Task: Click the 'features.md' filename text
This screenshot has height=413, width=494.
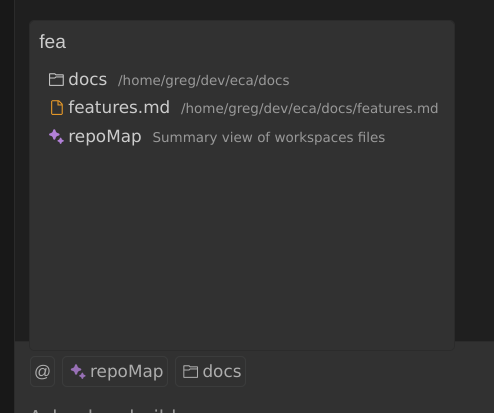Action: pyautogui.click(x=119, y=107)
